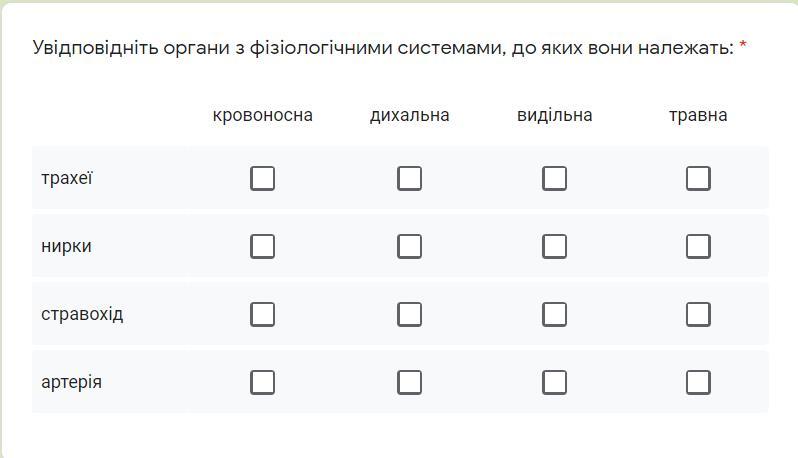
Task: Select нирки under дихальна column
Action: (x=409, y=246)
